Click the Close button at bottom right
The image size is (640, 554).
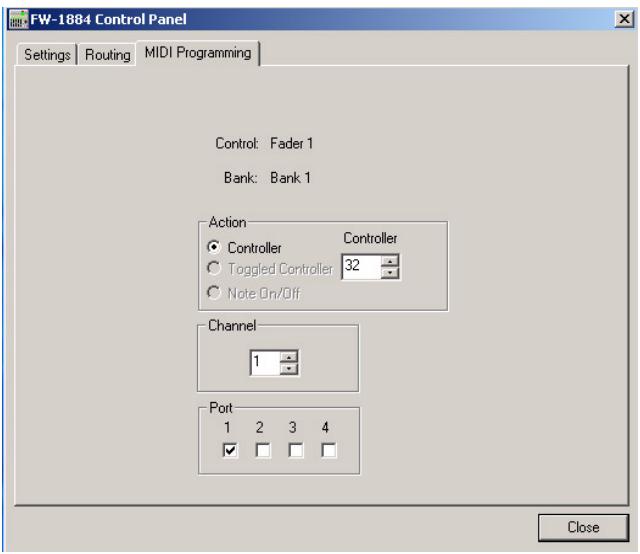tap(583, 527)
